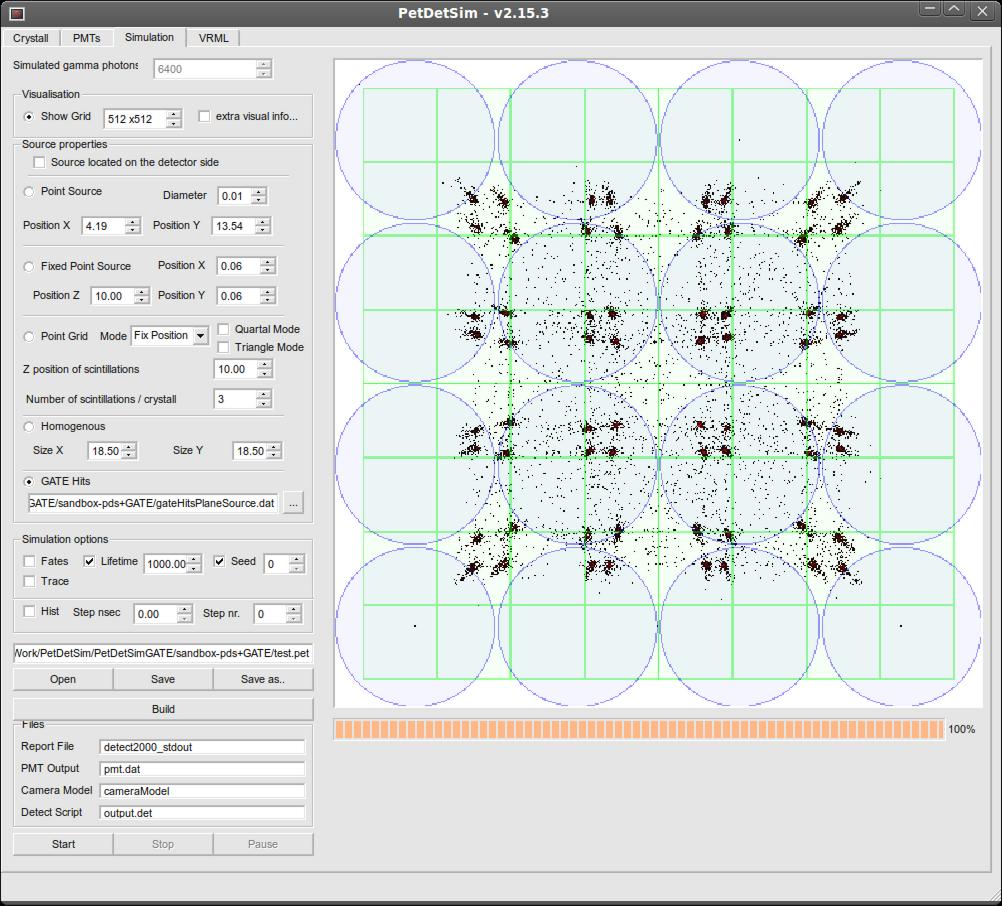This screenshot has width=1002, height=906.
Task: Click Point Source Position X stepper arrows
Action: point(132,226)
